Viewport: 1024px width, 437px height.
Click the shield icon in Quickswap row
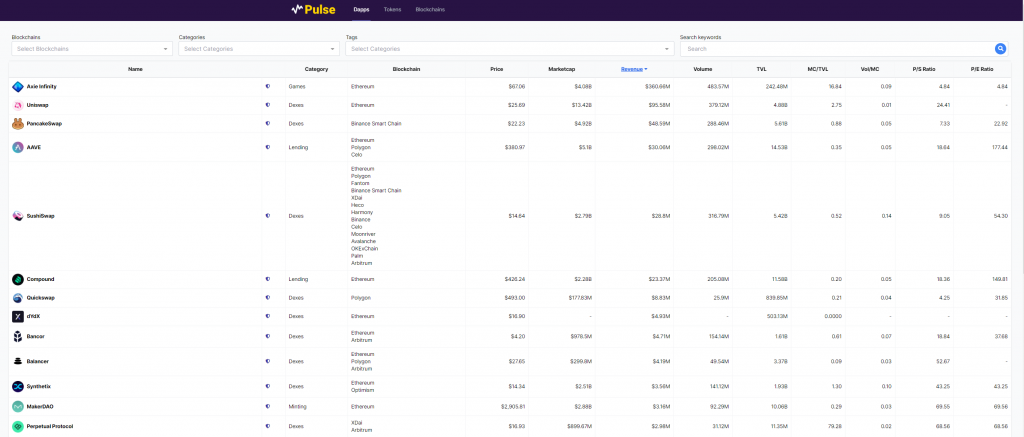click(x=268, y=297)
